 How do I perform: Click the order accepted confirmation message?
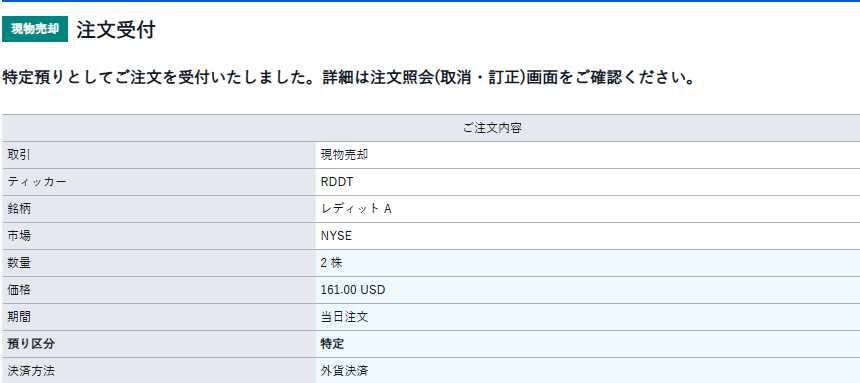(x=349, y=78)
